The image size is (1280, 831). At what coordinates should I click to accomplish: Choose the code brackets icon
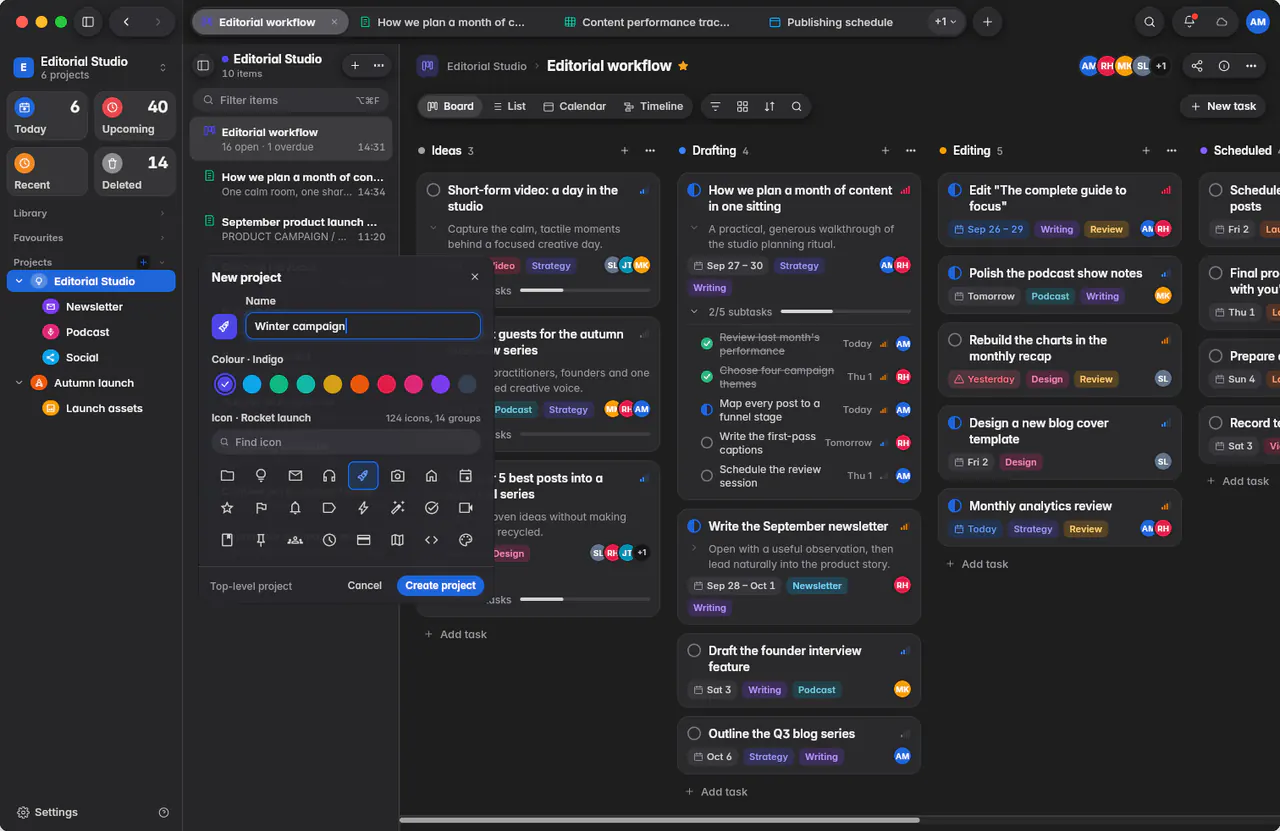coord(431,540)
